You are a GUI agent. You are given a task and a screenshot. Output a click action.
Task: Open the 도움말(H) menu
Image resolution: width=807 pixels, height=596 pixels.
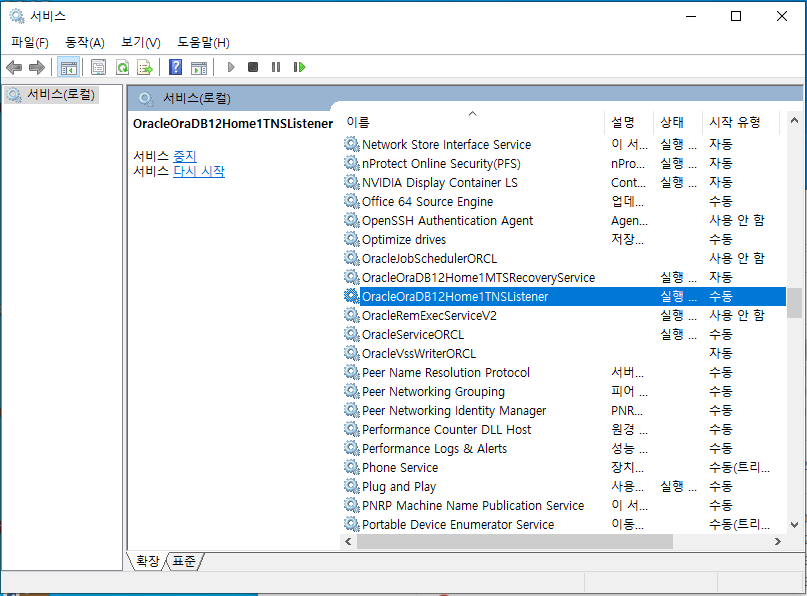pyautogui.click(x=203, y=42)
